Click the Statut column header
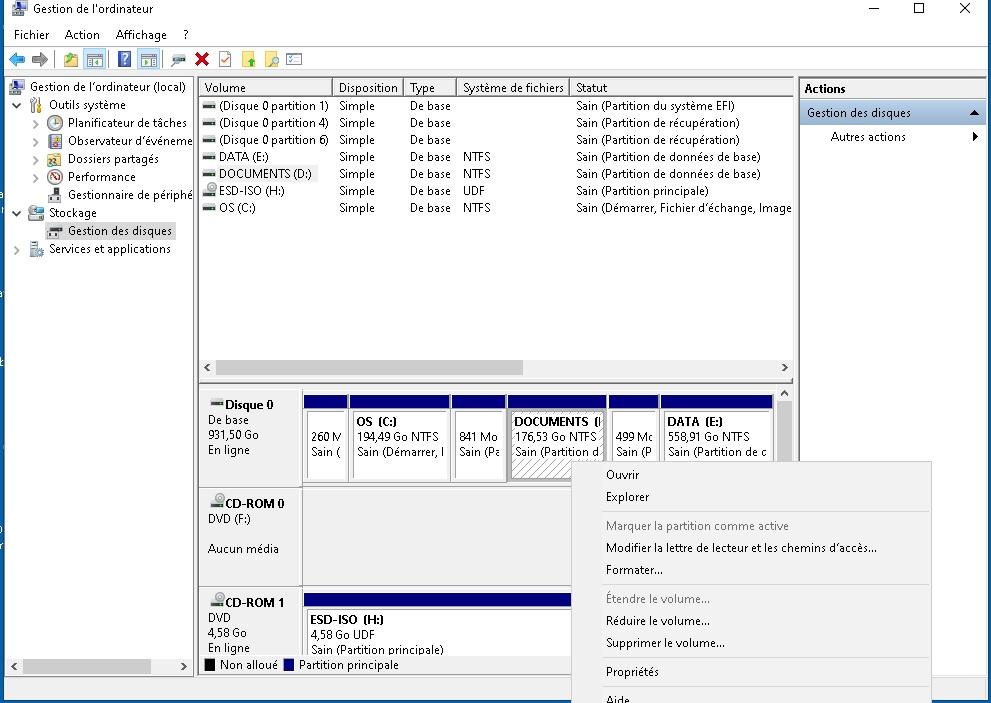991x703 pixels. click(x=591, y=88)
